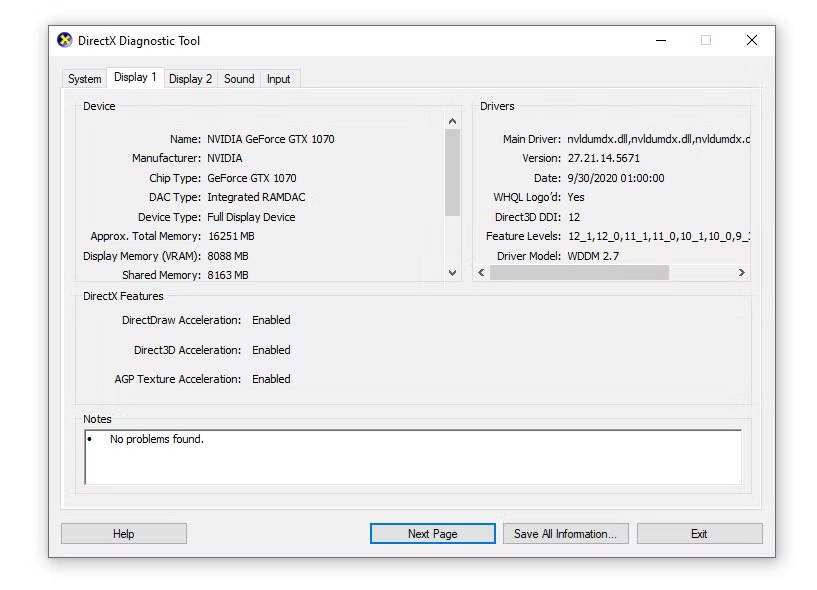Select the Display 1 tab
This screenshot has height=590, width=817.
(135, 78)
